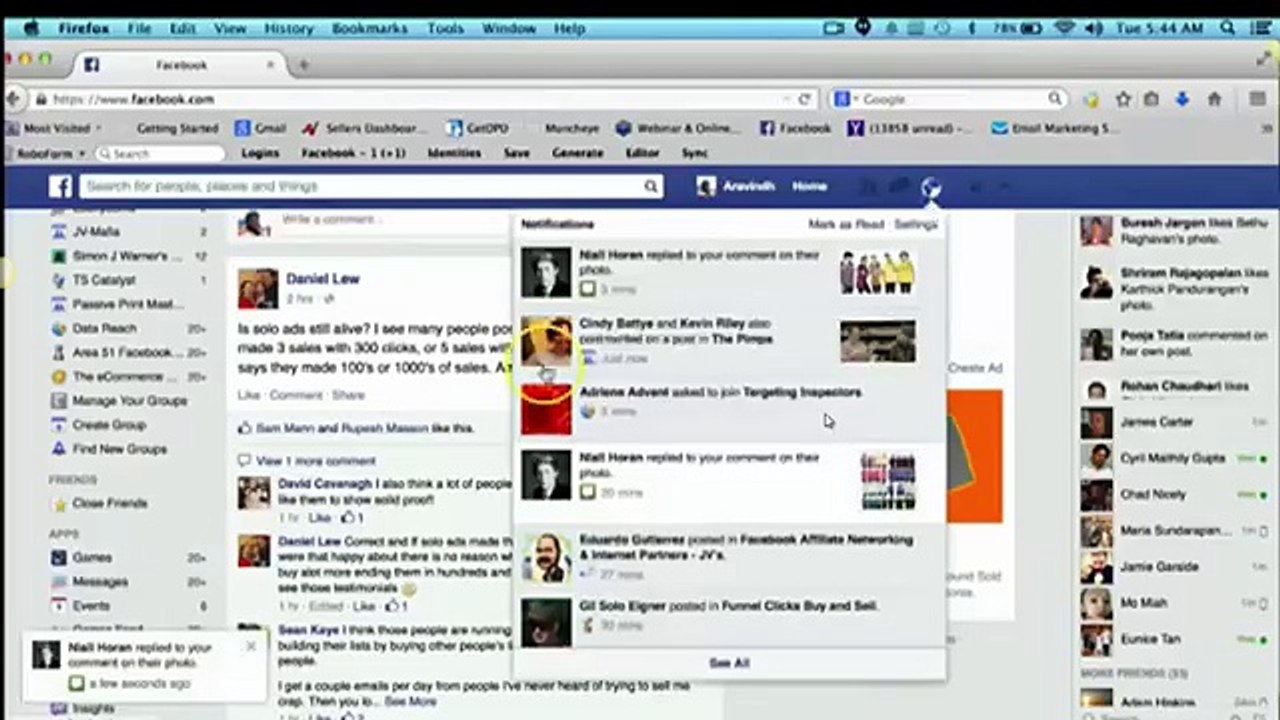Click Close Friends in sidebar
The image size is (1280, 720).
pyautogui.click(x=109, y=503)
